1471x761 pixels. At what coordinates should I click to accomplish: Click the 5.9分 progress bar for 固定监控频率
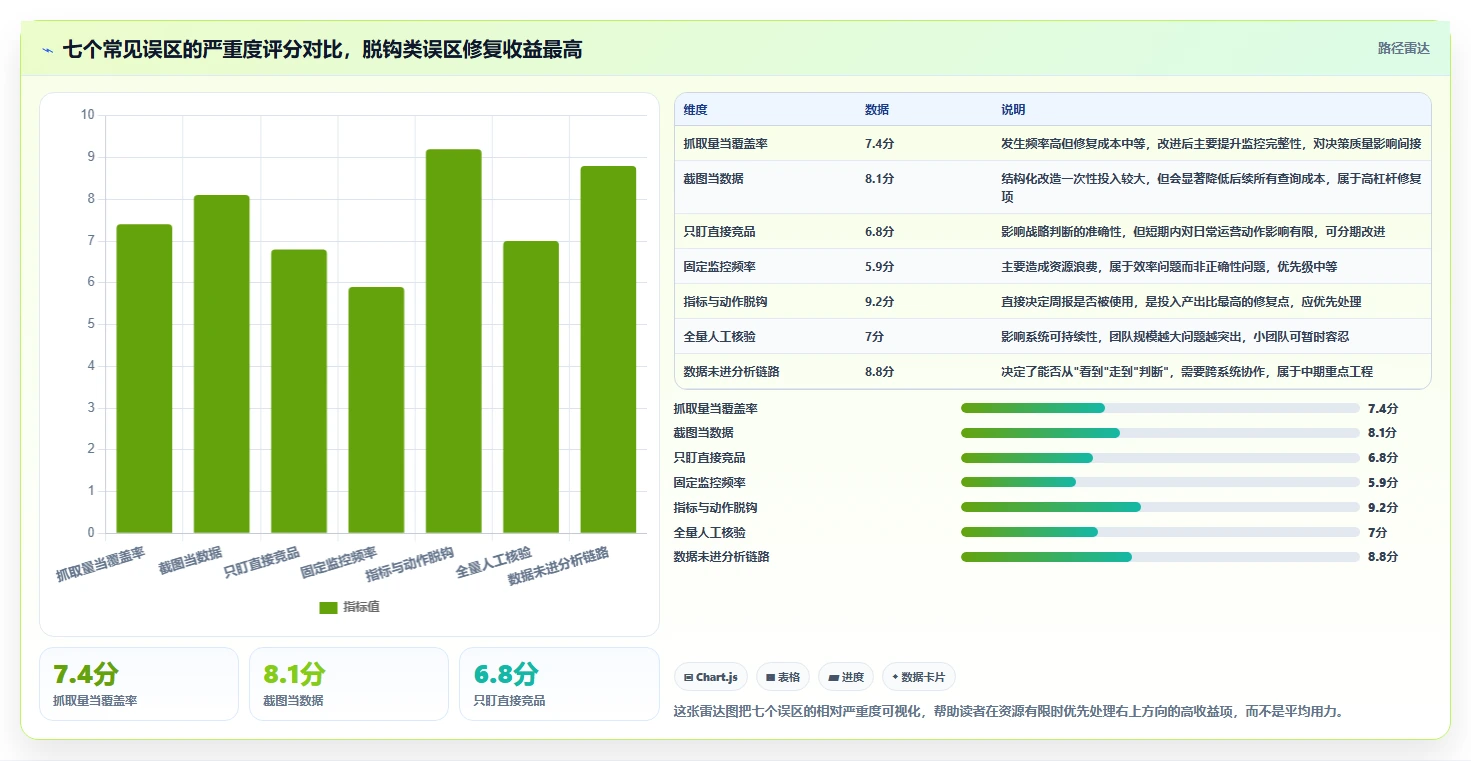1160,482
